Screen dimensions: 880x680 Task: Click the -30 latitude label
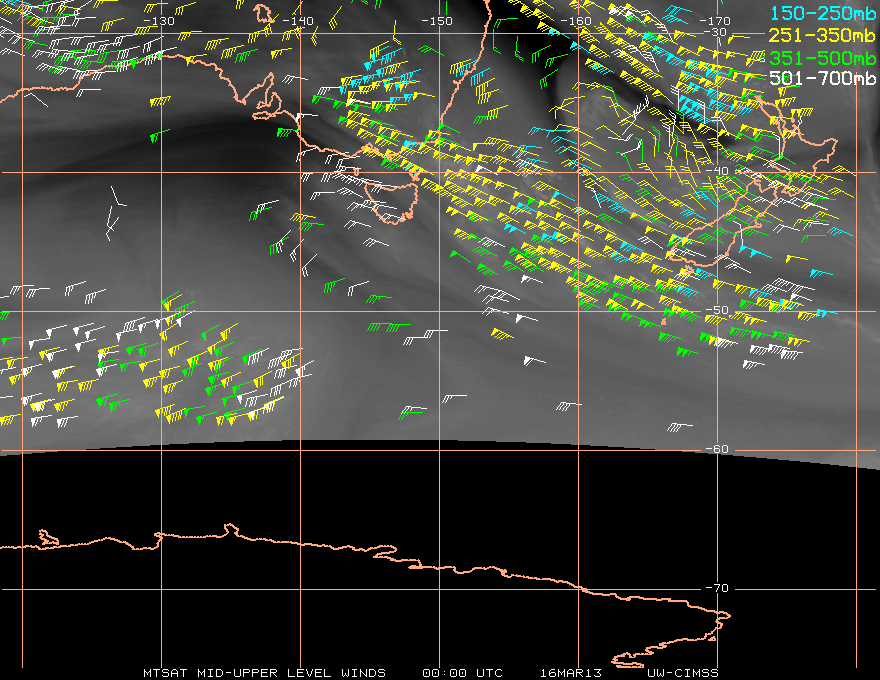tap(716, 32)
